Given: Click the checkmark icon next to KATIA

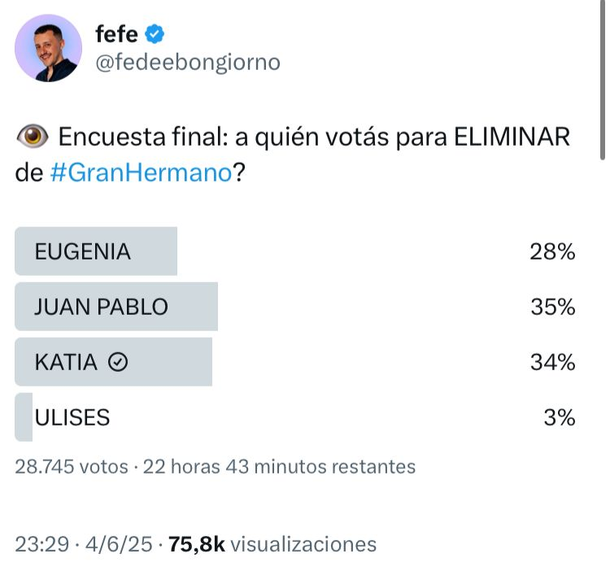Looking at the screenshot, I should (x=117, y=363).
